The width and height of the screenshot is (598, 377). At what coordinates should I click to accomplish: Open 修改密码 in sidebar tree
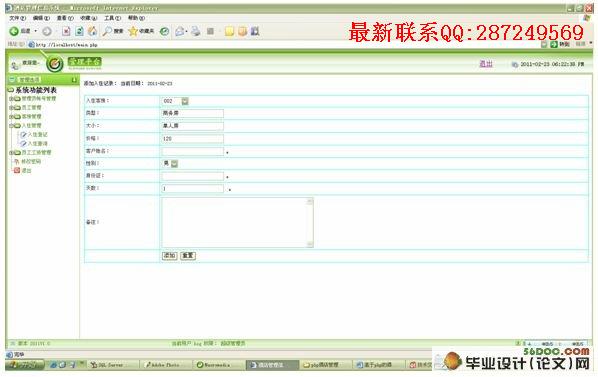(x=31, y=162)
